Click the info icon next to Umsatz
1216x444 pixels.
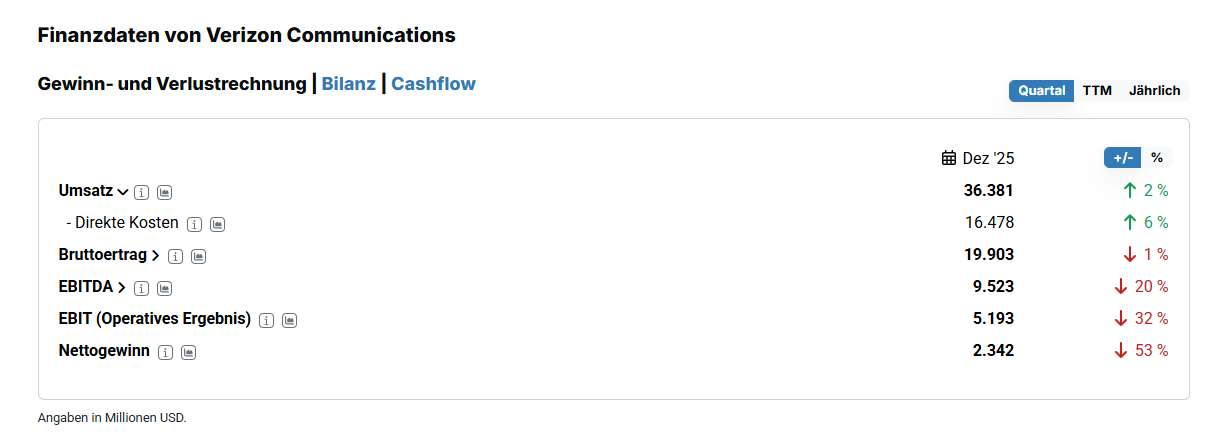pyautogui.click(x=142, y=191)
